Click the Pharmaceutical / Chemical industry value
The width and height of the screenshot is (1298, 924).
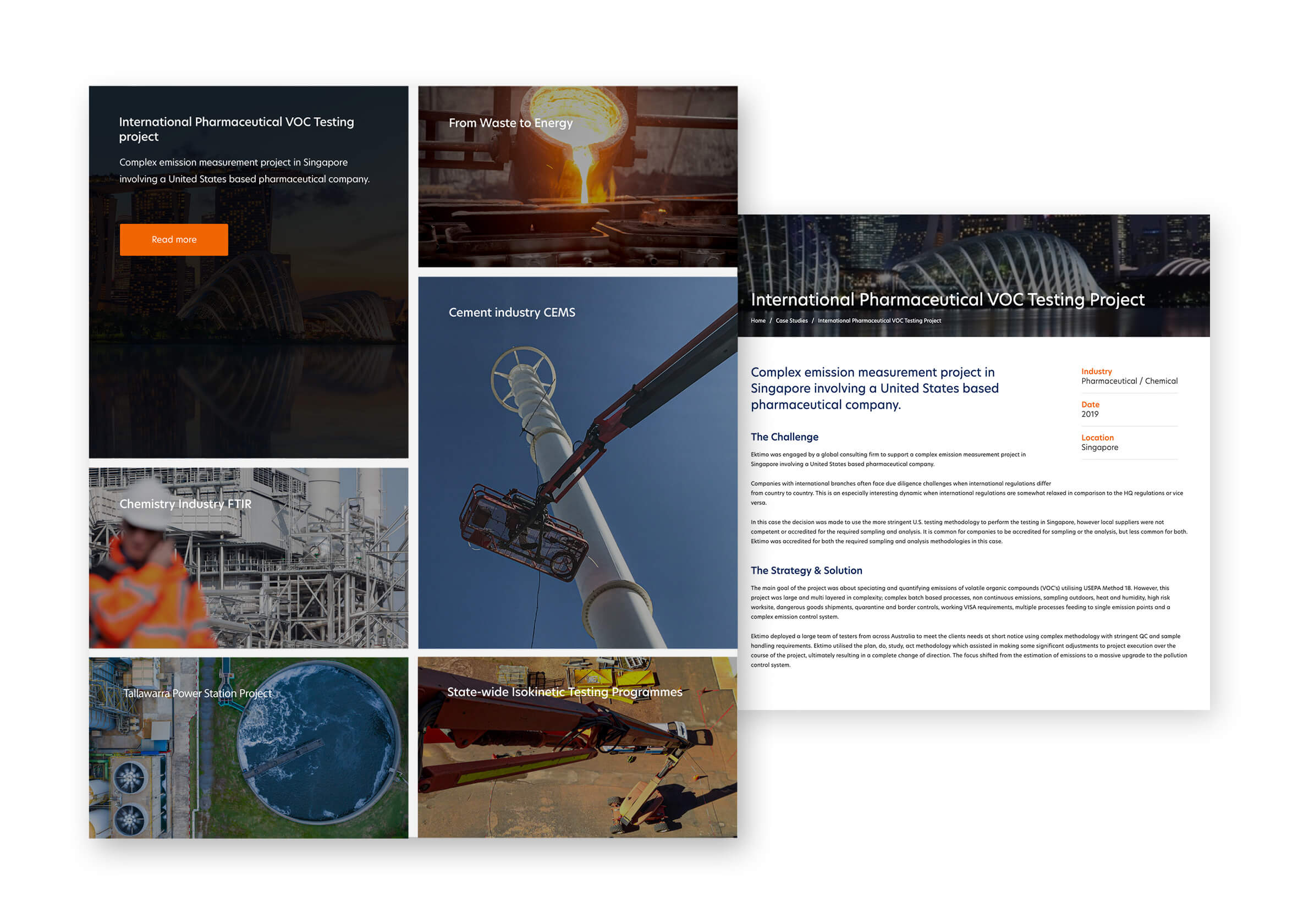point(1129,381)
